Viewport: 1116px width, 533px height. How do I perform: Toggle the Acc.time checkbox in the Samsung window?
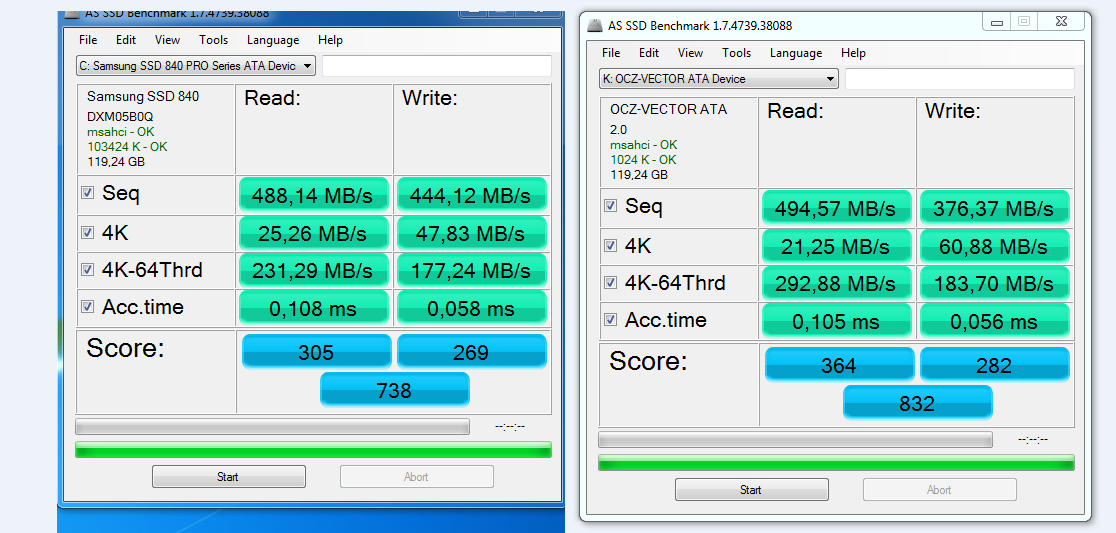coord(88,307)
